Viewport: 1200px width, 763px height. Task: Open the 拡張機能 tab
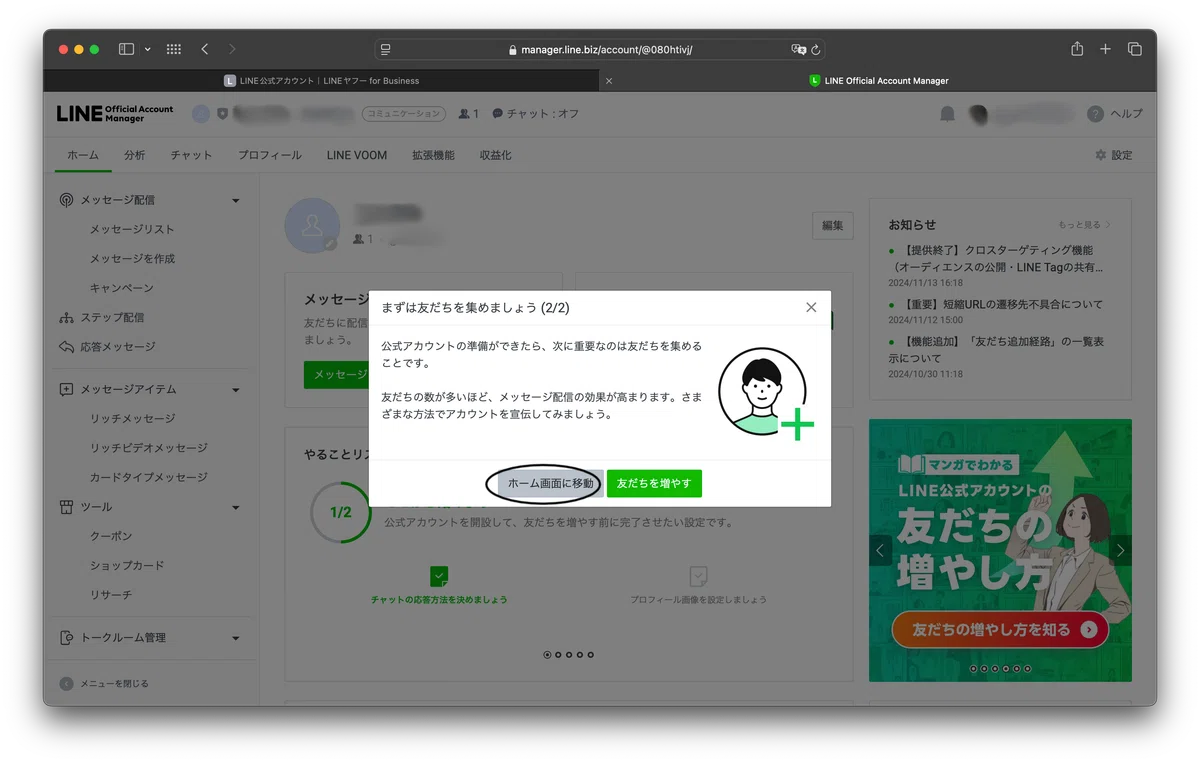coord(433,155)
